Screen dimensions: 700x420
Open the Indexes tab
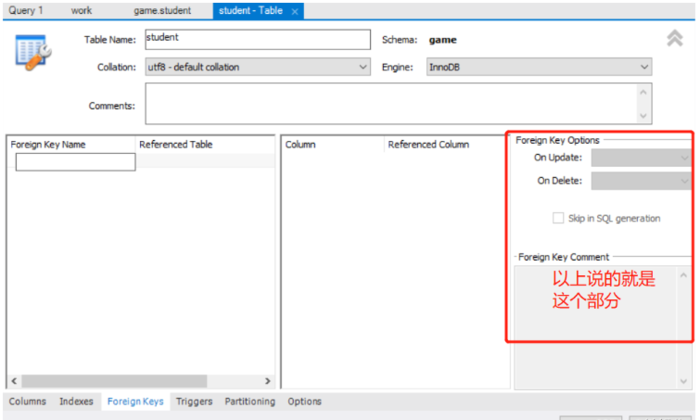[x=76, y=402]
